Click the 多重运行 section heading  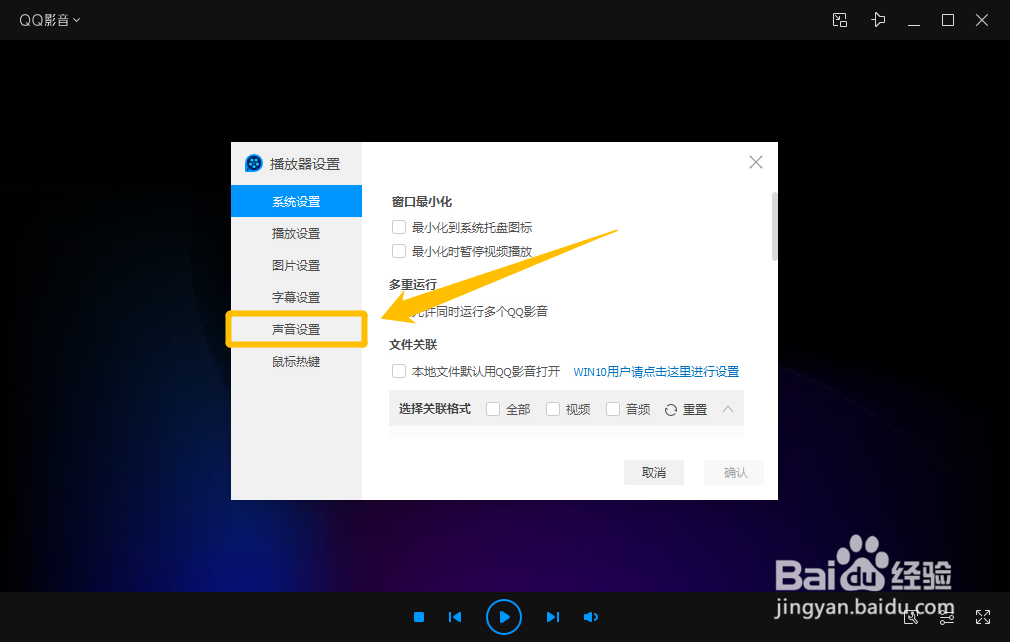[413, 284]
